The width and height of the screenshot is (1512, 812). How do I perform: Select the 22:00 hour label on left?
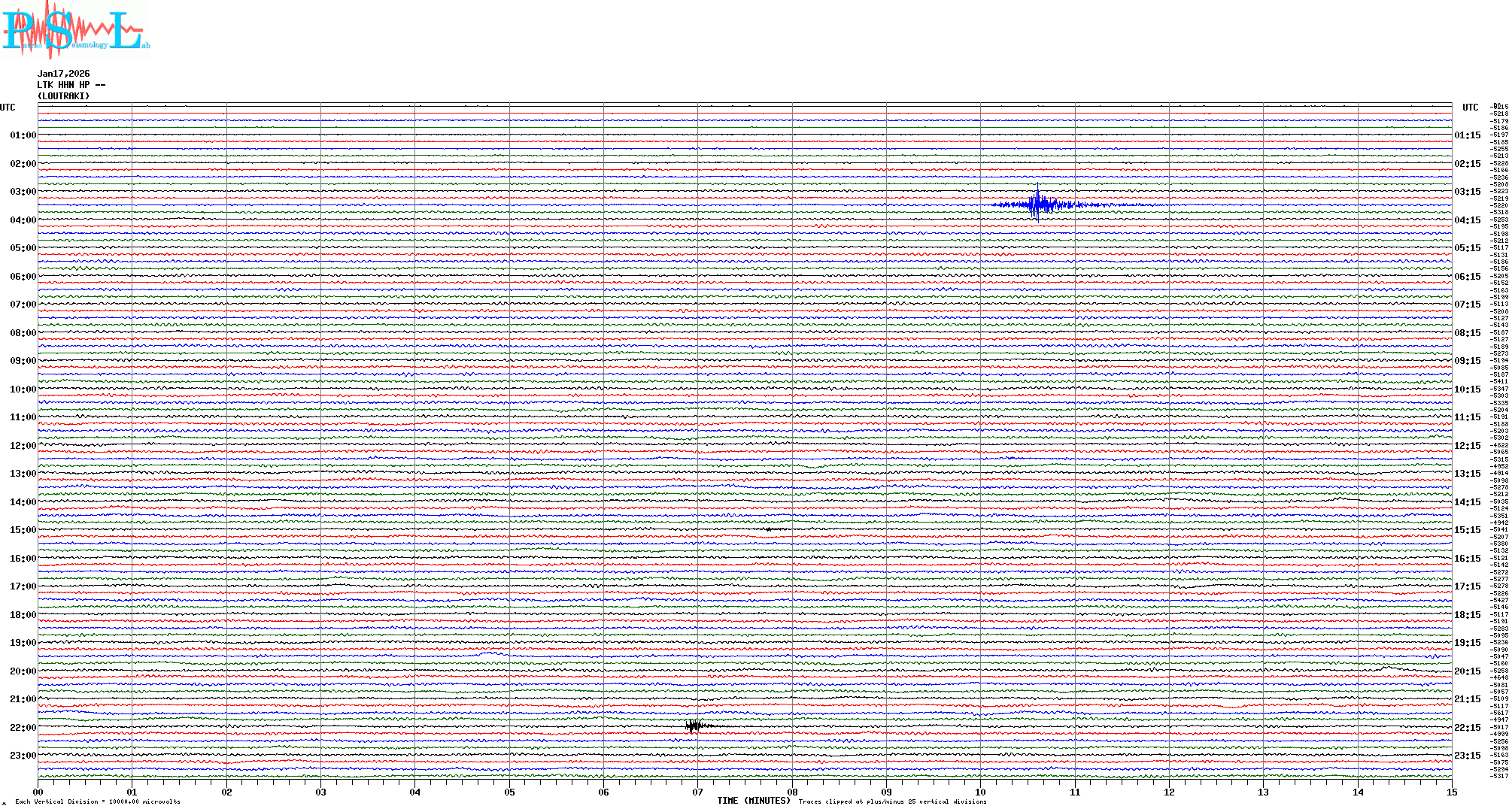[23, 728]
